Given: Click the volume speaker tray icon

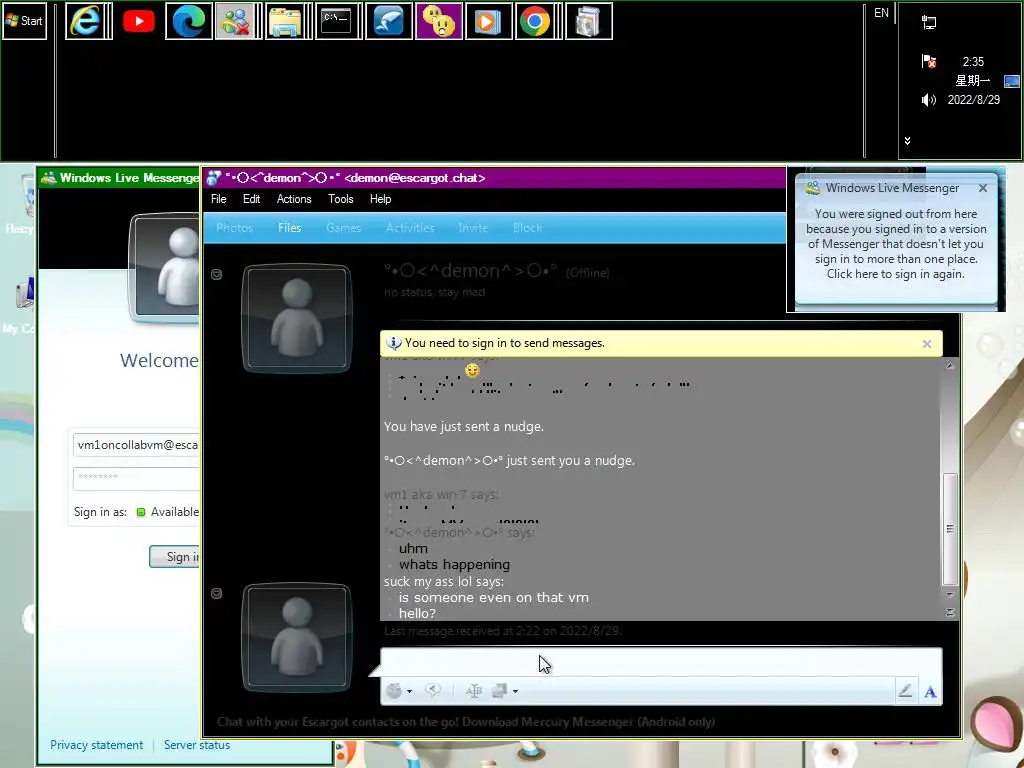Looking at the screenshot, I should point(928,100).
